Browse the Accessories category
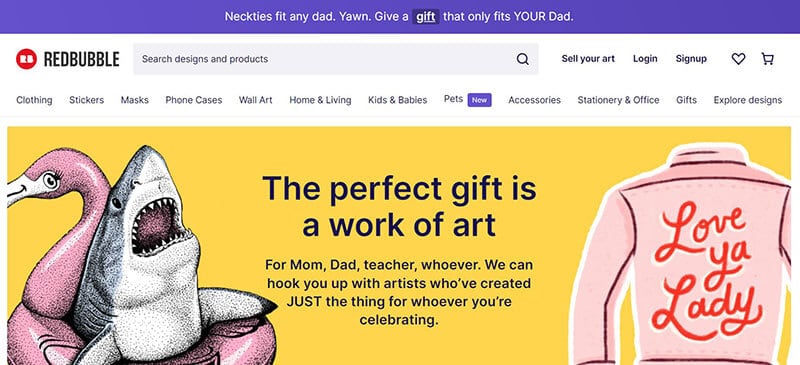This screenshot has height=365, width=800. [x=534, y=100]
